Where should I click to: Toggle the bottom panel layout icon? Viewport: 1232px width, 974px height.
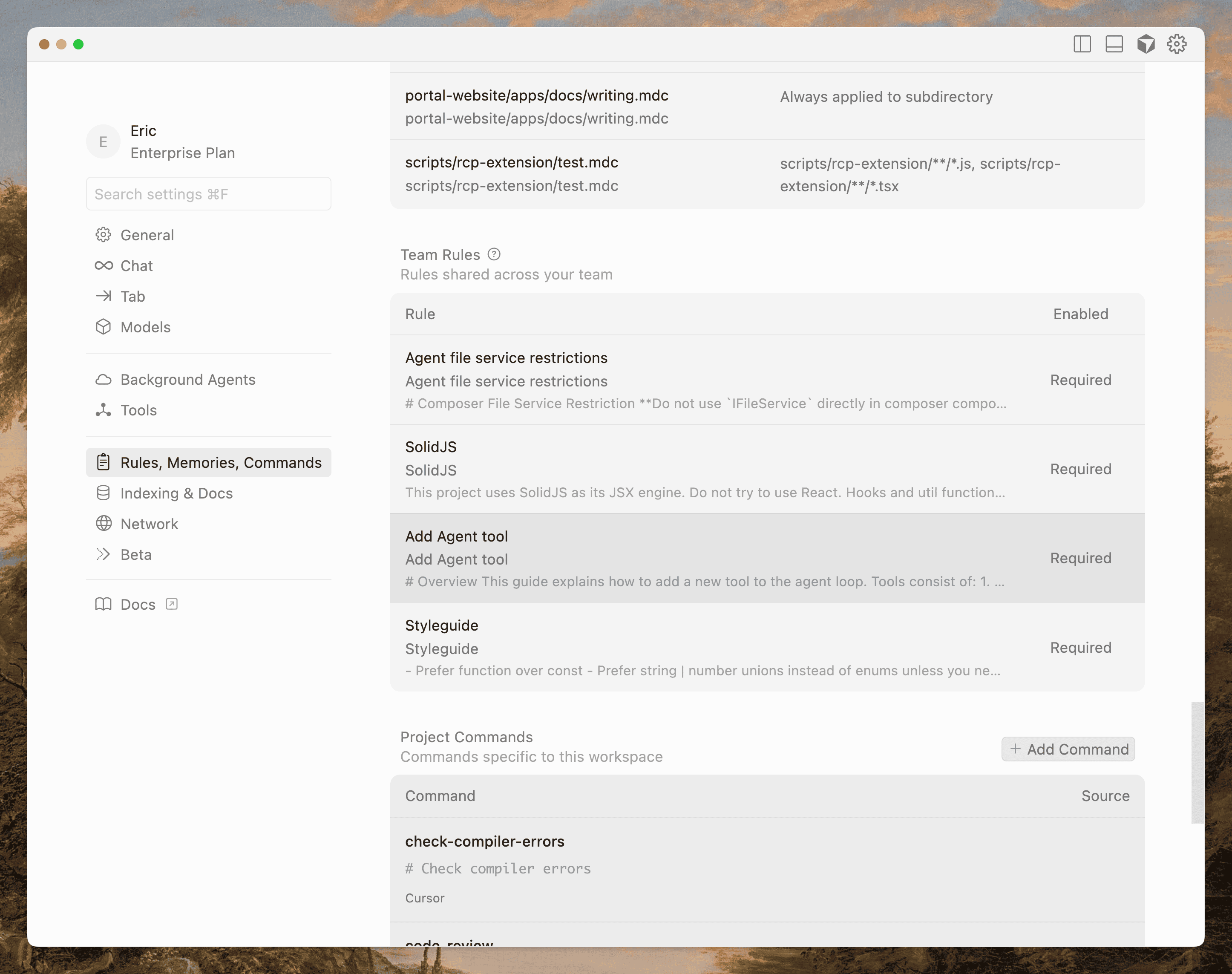(x=1114, y=44)
